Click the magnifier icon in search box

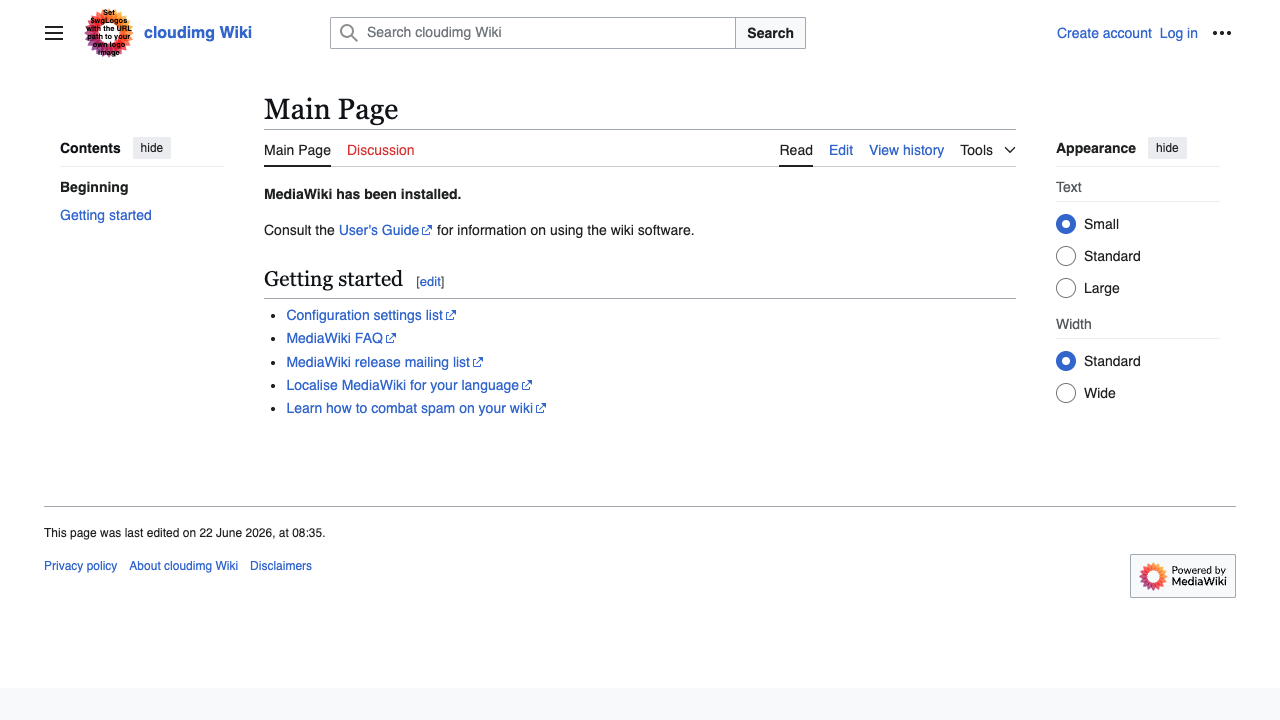348,33
